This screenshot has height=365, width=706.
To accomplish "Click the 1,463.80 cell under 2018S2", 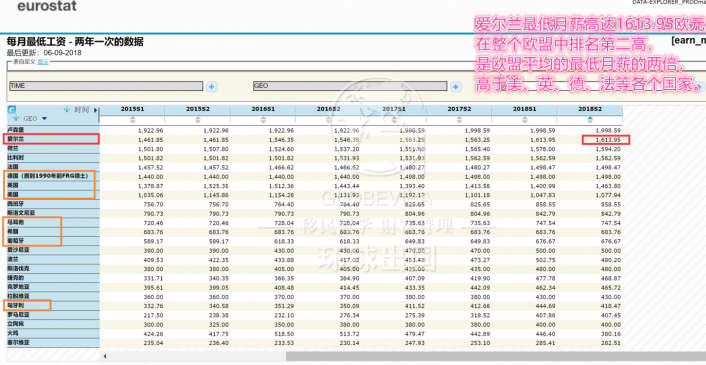I will [608, 185].
